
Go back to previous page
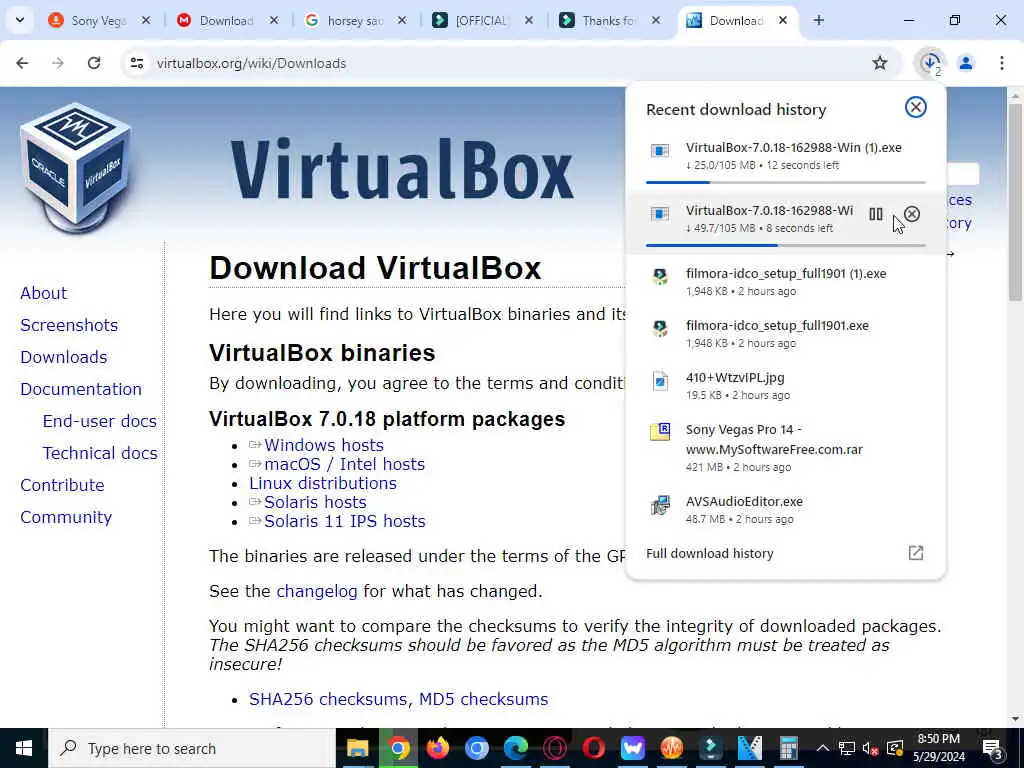click(22, 63)
